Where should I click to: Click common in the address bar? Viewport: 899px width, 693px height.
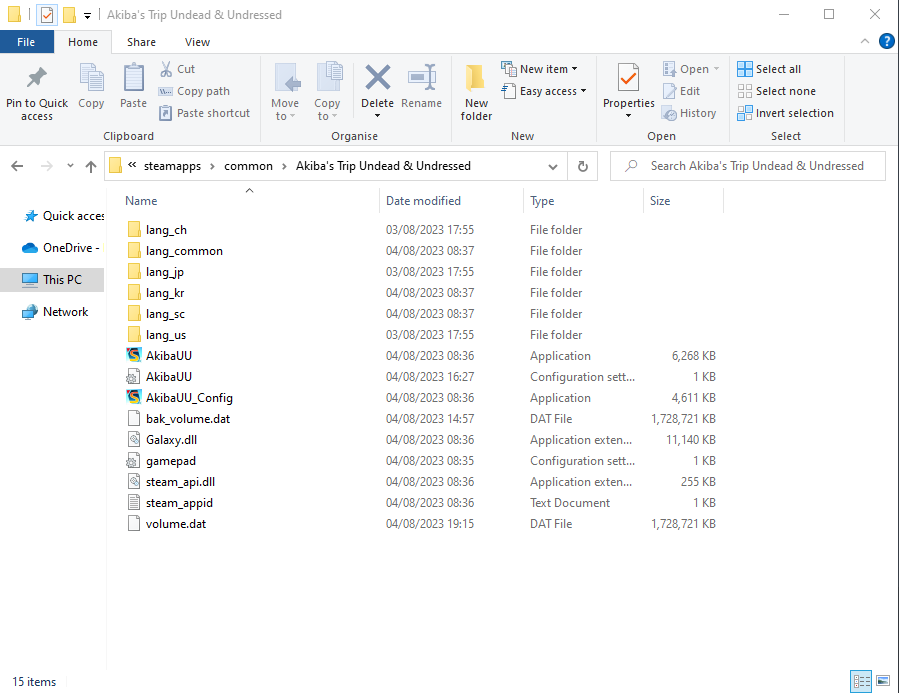click(248, 166)
